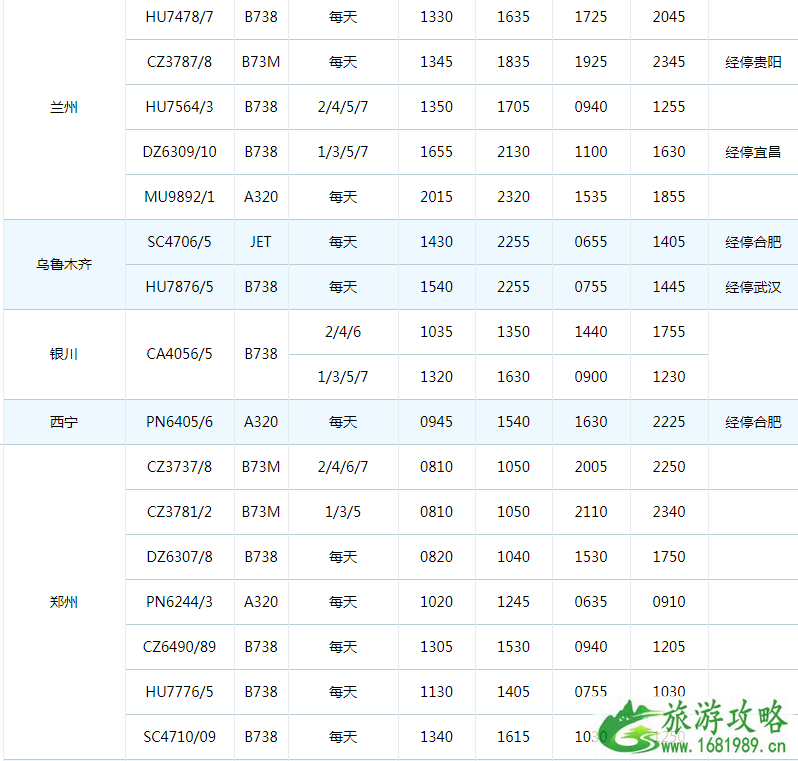Select the 兰州 destination cell
The image size is (798, 761).
[64, 107]
